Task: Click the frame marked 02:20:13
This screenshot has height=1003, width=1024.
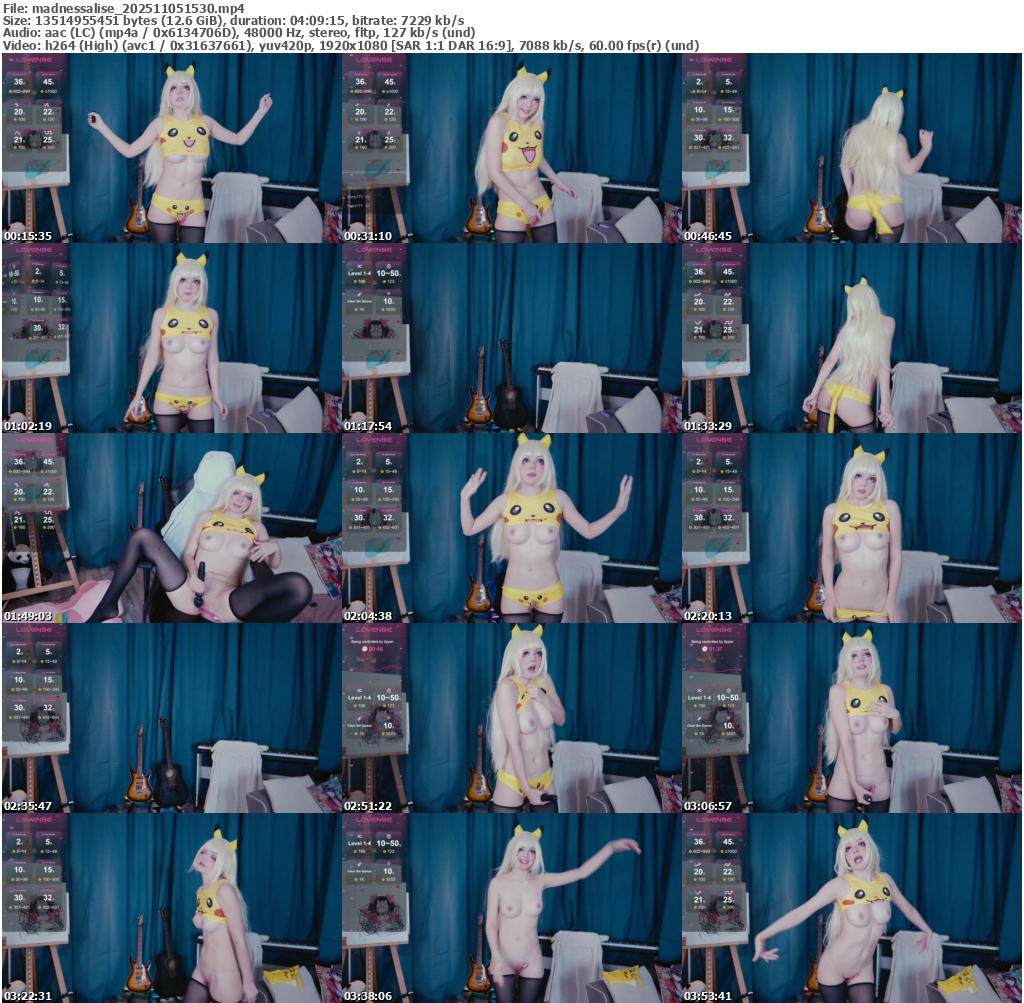Action: [851, 528]
